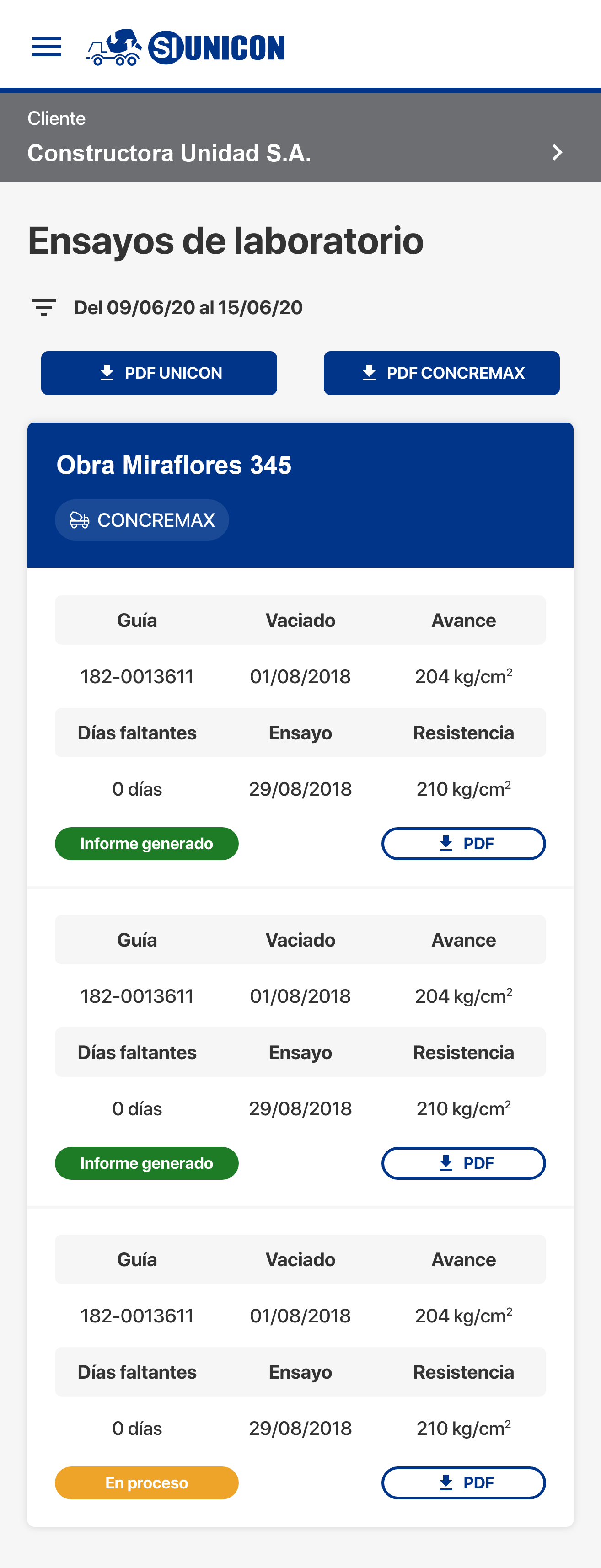Open the Obra Miraflores 345 card header

coord(300,496)
